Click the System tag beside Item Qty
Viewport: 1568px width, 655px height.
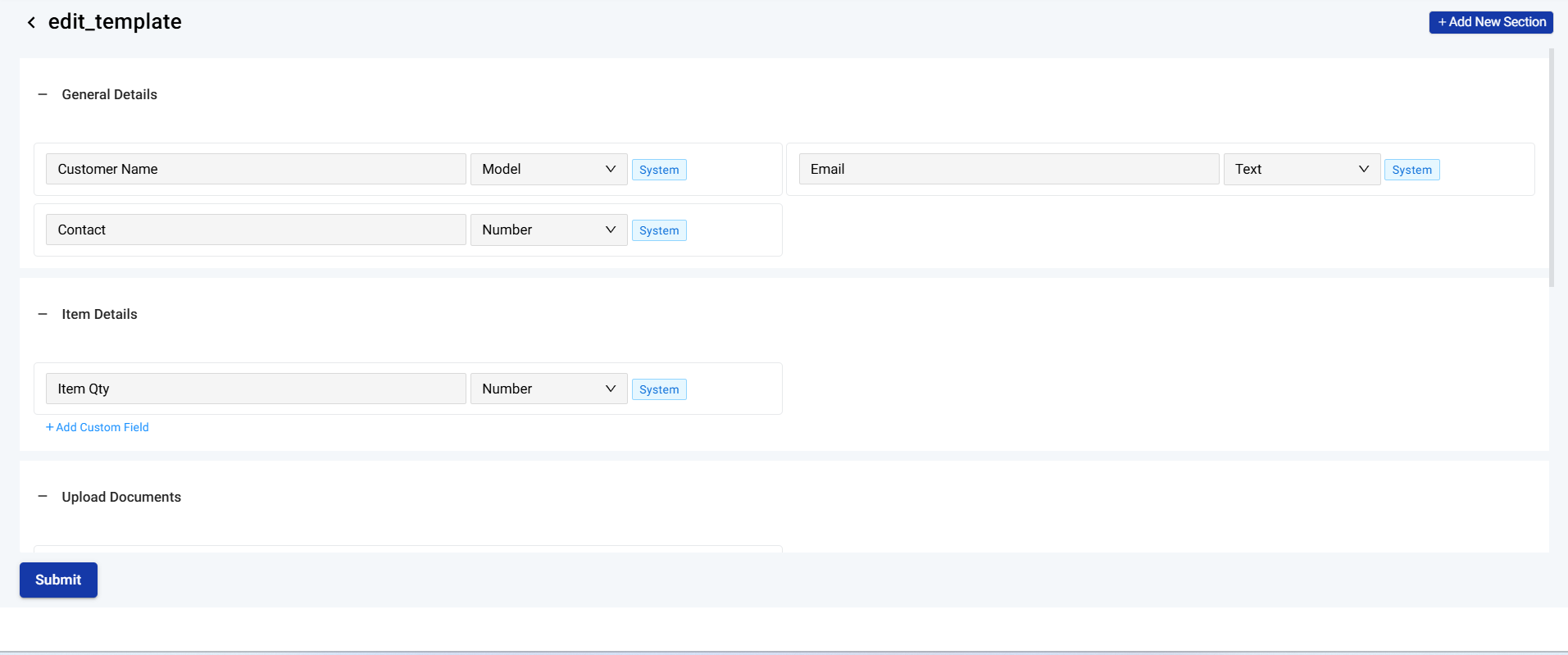(x=659, y=390)
